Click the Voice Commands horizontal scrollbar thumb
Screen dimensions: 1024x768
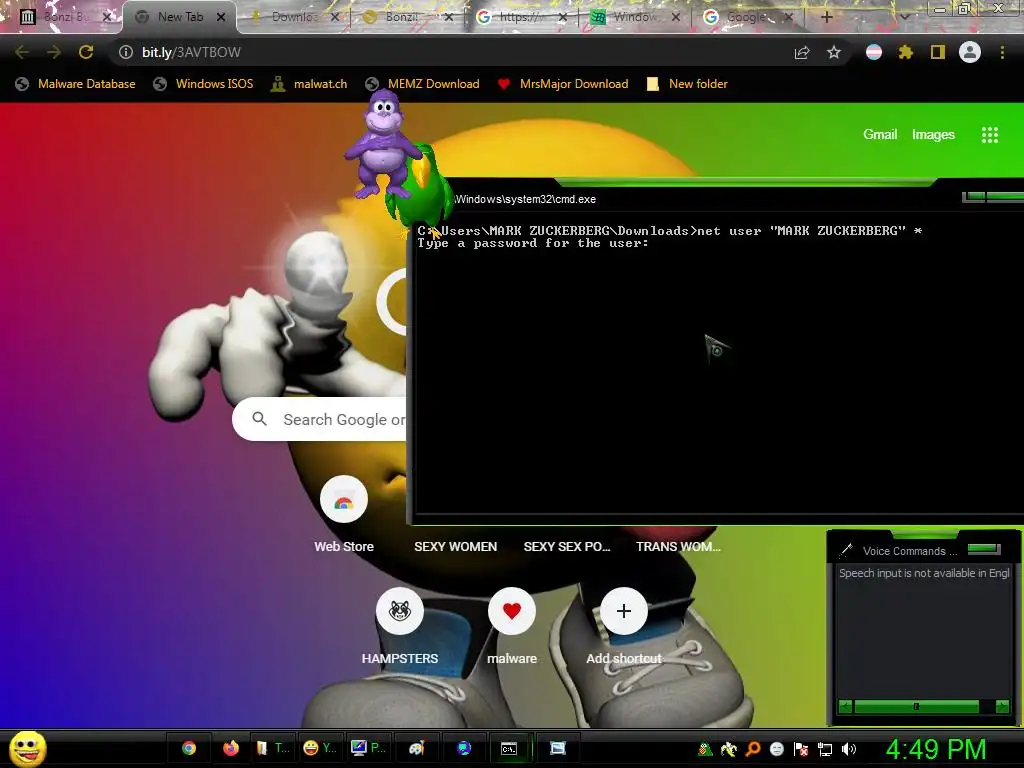pyautogui.click(x=916, y=707)
